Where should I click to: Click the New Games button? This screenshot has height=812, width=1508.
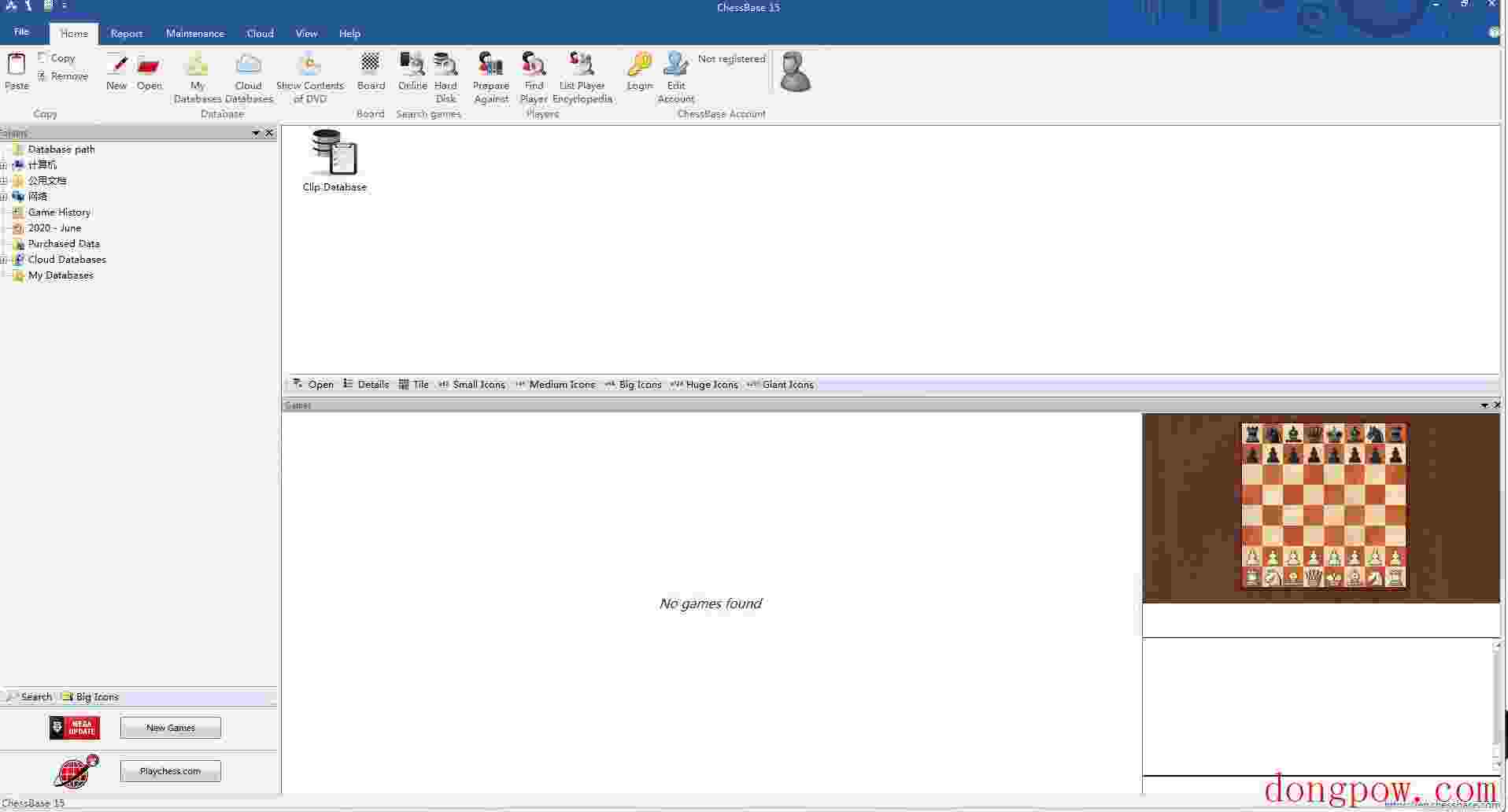(171, 728)
